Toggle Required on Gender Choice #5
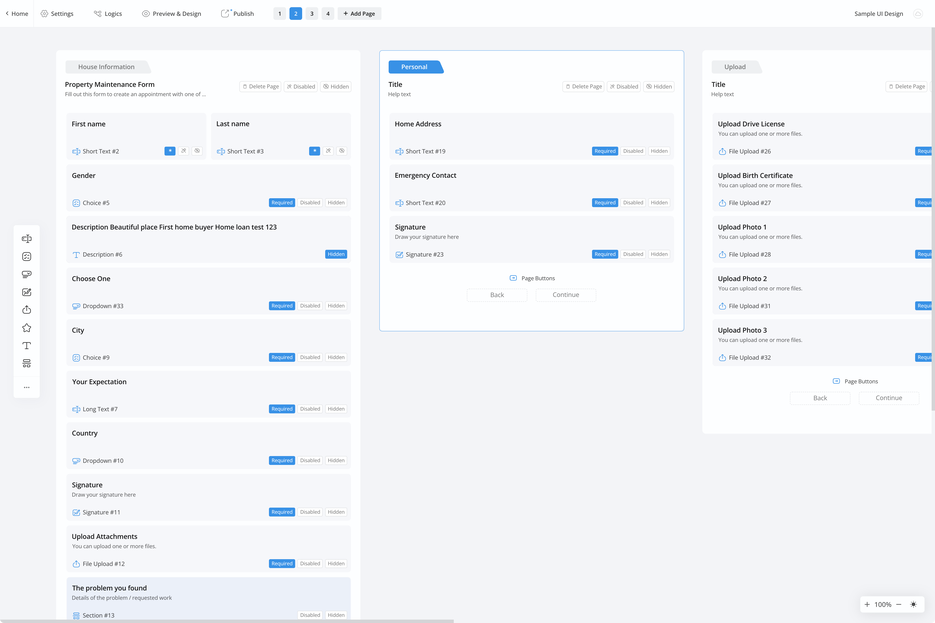The width and height of the screenshot is (935, 623). pos(282,203)
